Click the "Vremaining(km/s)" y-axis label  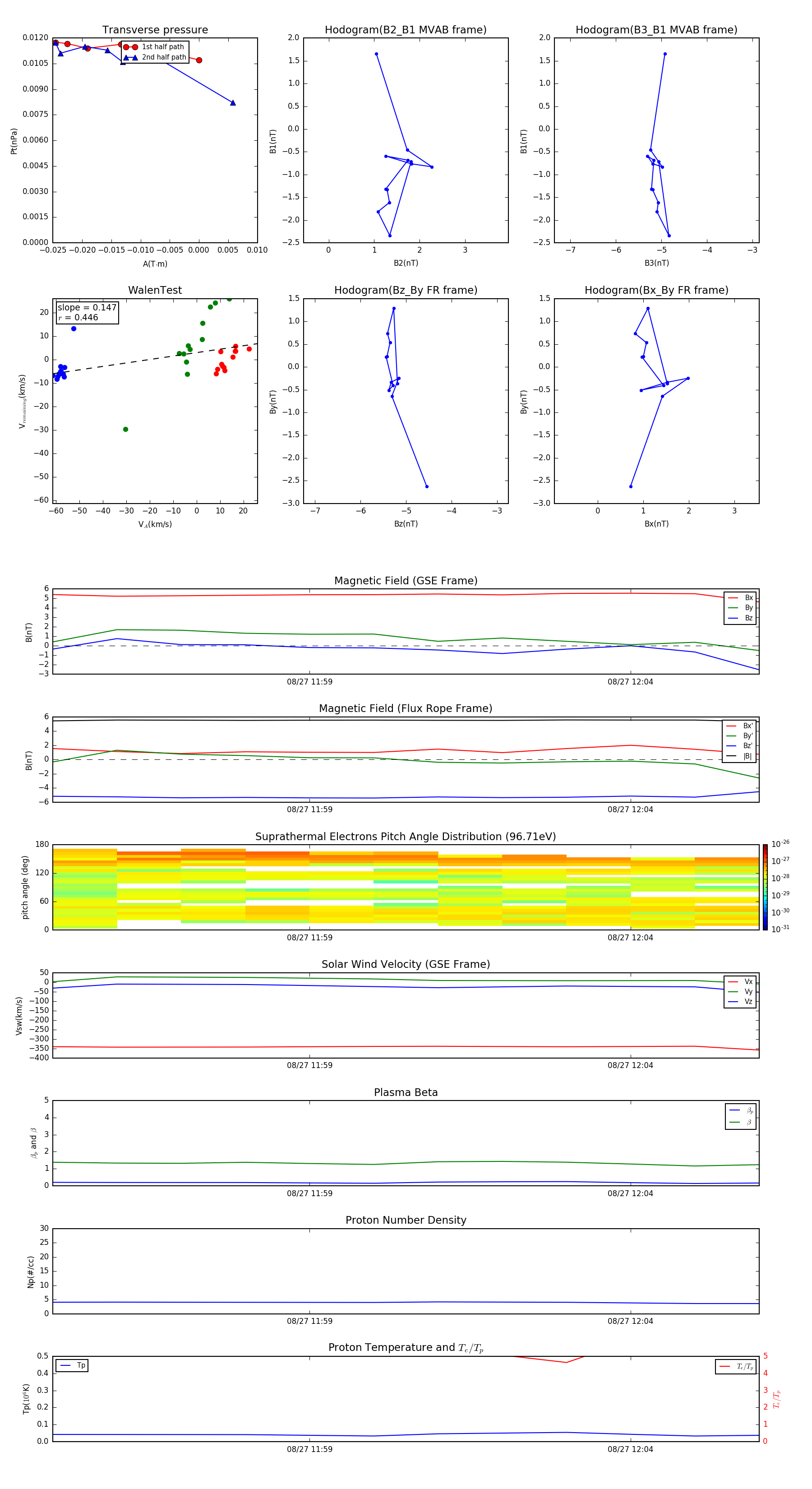(22, 401)
